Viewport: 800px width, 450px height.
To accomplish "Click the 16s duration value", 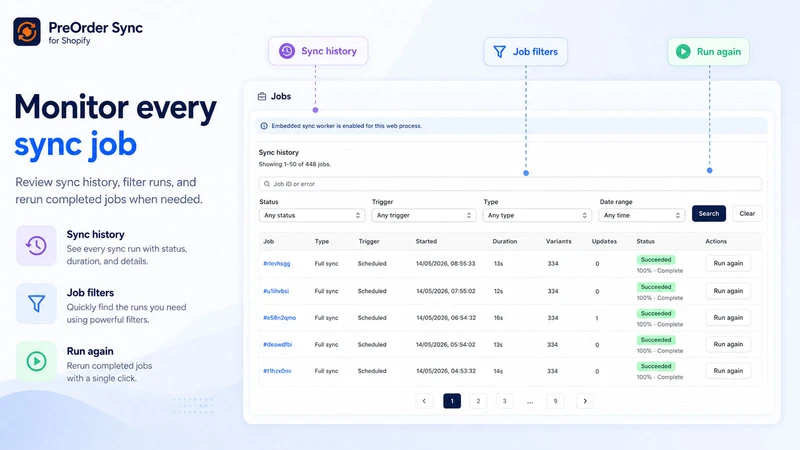I will click(498, 318).
